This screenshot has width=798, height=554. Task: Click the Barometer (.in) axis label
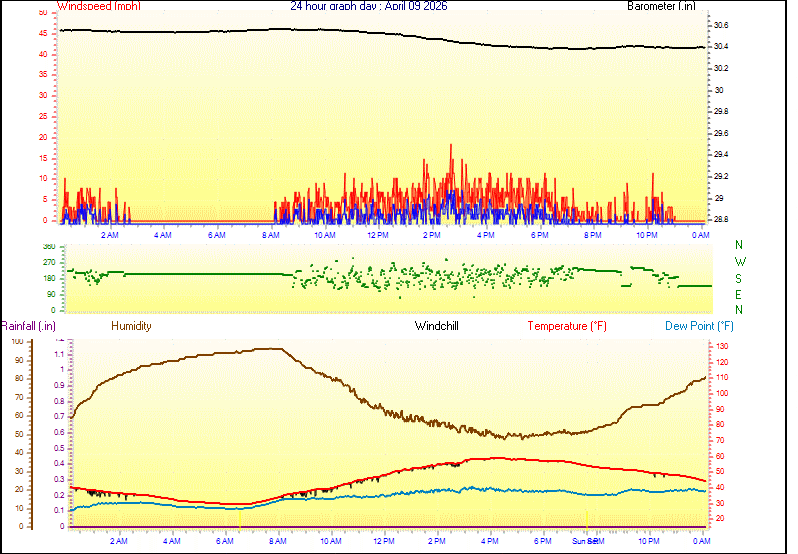click(x=661, y=6)
